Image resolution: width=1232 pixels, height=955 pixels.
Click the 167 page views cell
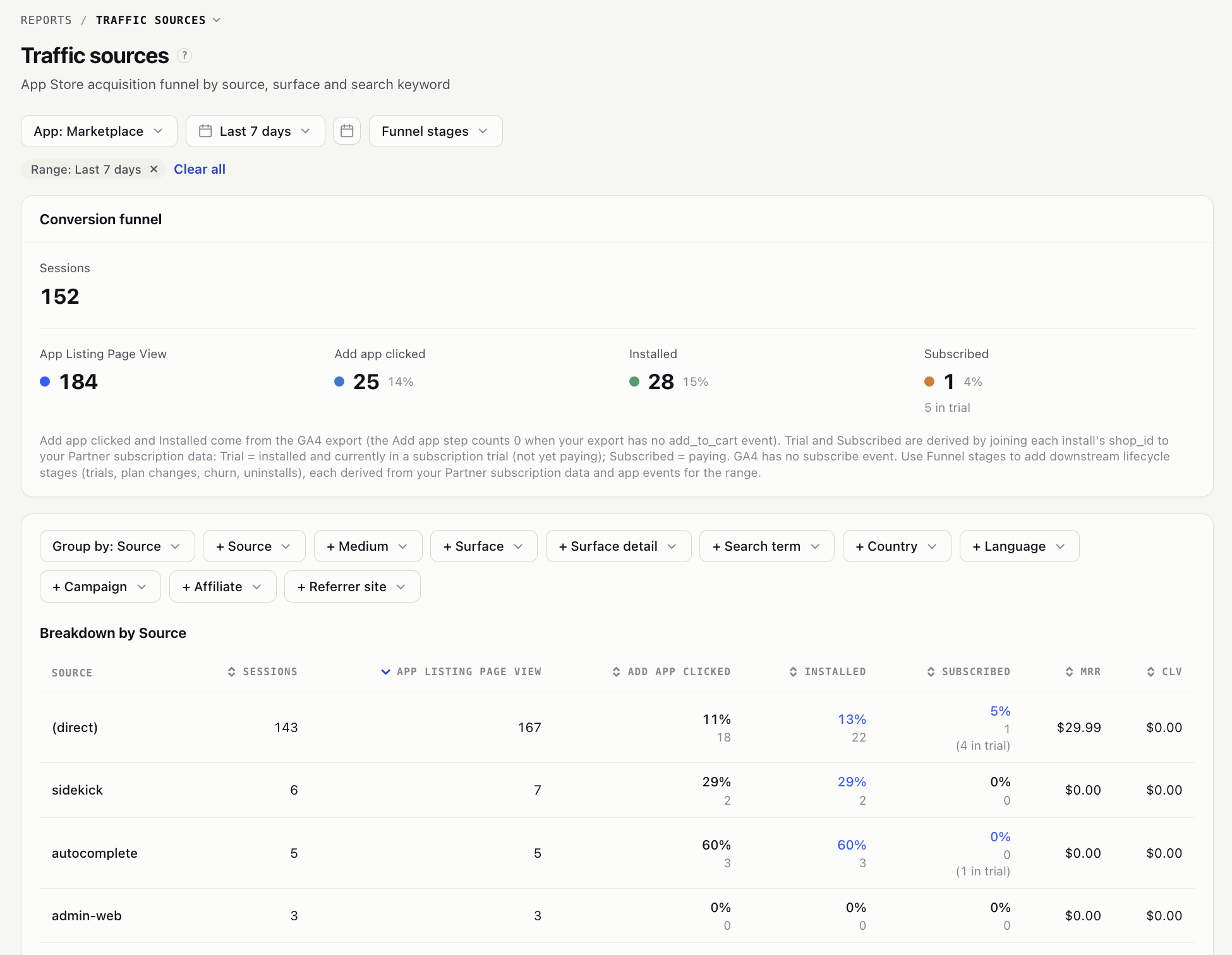coord(529,727)
